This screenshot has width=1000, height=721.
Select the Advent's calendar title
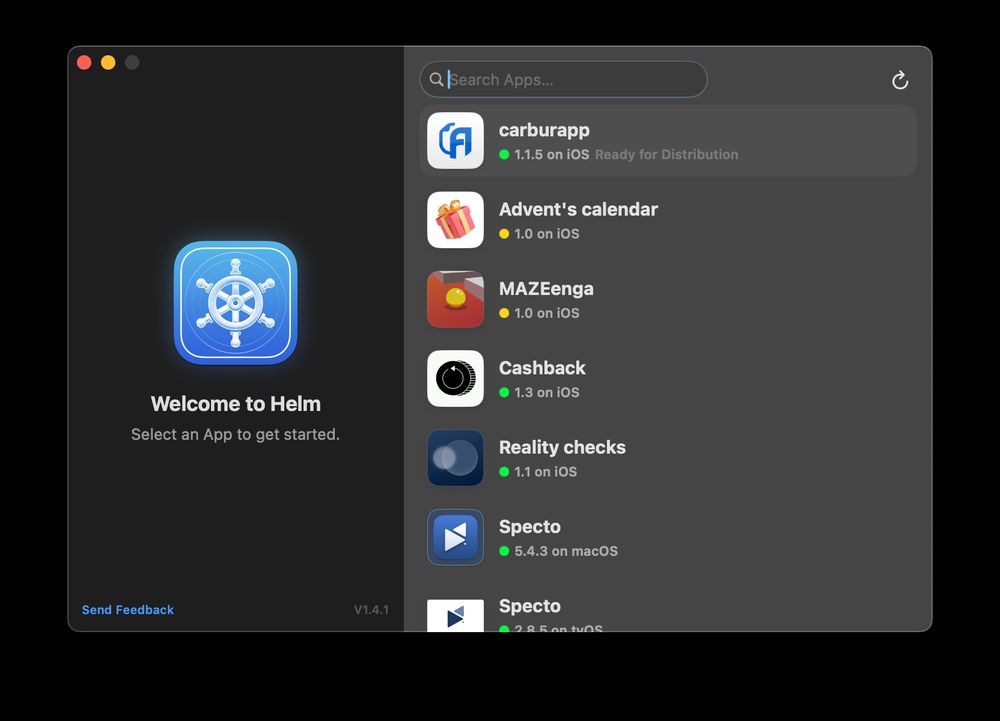(578, 209)
